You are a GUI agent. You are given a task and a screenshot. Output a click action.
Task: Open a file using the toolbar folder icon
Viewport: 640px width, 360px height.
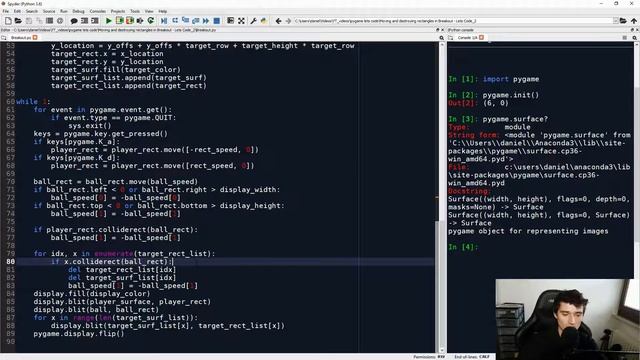[18, 20]
